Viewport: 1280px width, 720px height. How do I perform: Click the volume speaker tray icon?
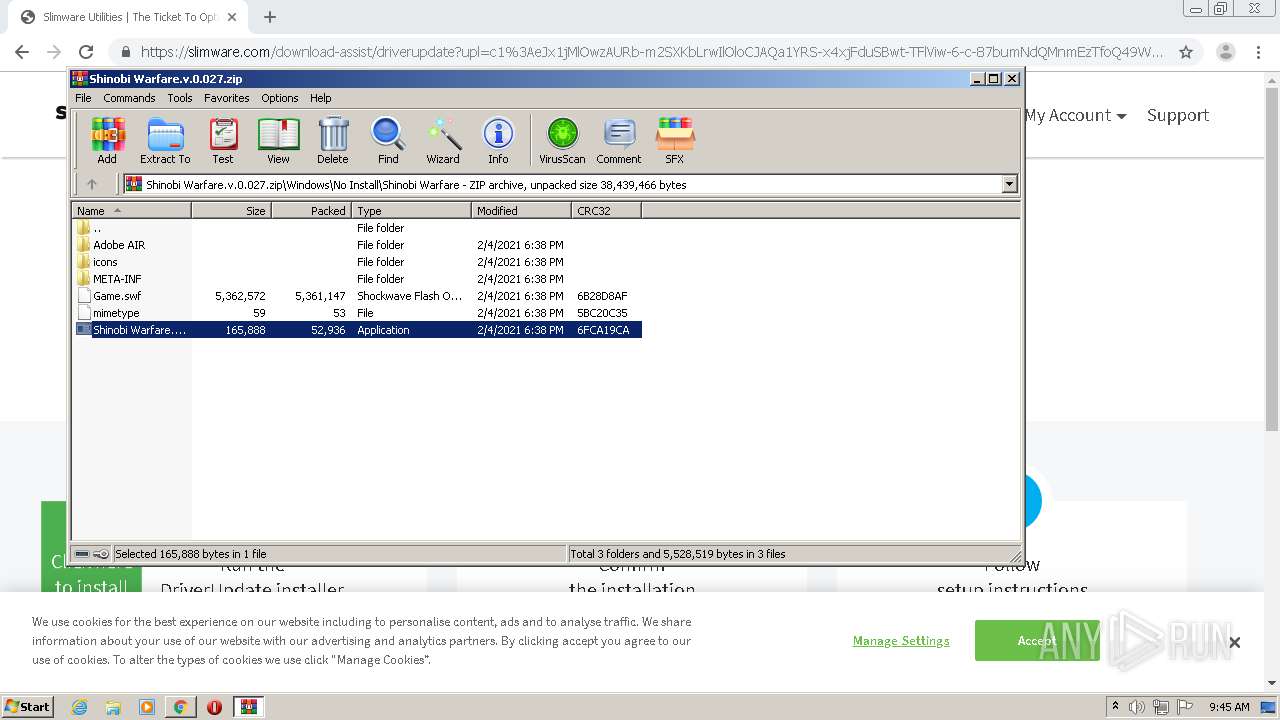pos(1137,707)
